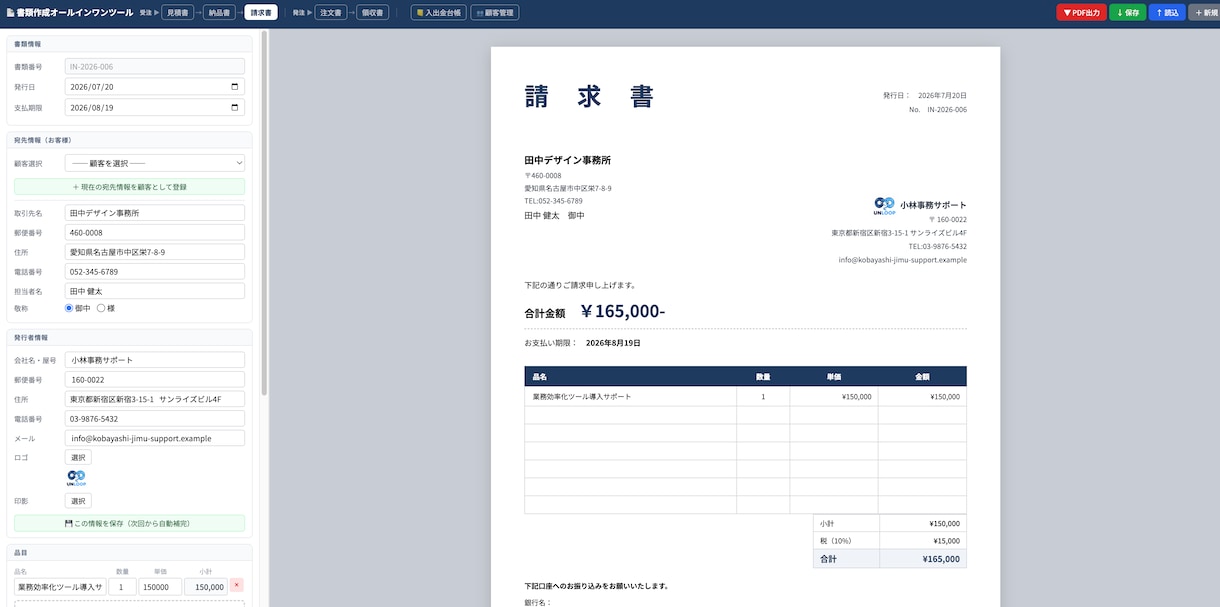Click the issuer 郵便番号 field 160-0022
The width and height of the screenshot is (1220, 607).
(x=155, y=380)
